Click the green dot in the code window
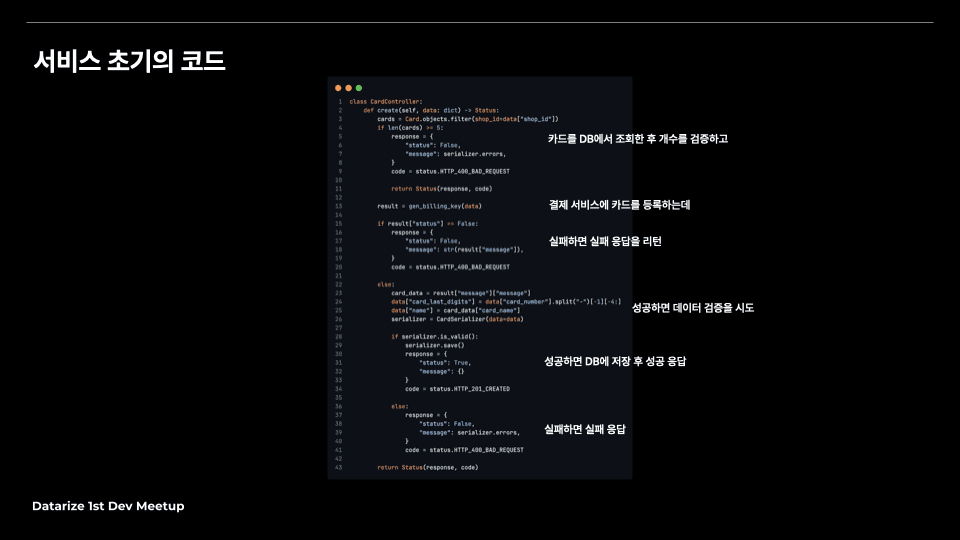Screen dimensions: 960x540 point(359,88)
